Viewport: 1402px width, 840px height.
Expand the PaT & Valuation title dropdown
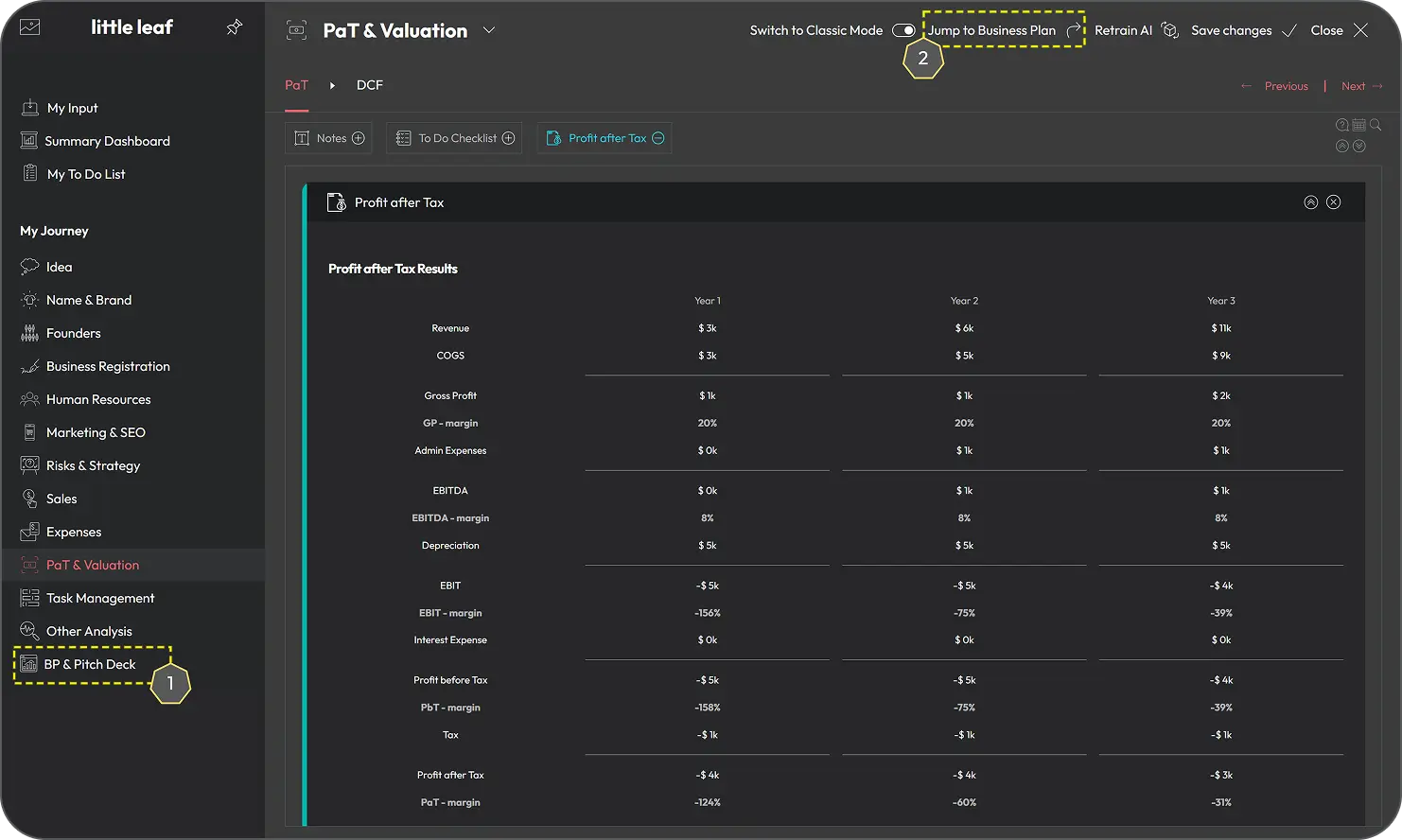488,30
